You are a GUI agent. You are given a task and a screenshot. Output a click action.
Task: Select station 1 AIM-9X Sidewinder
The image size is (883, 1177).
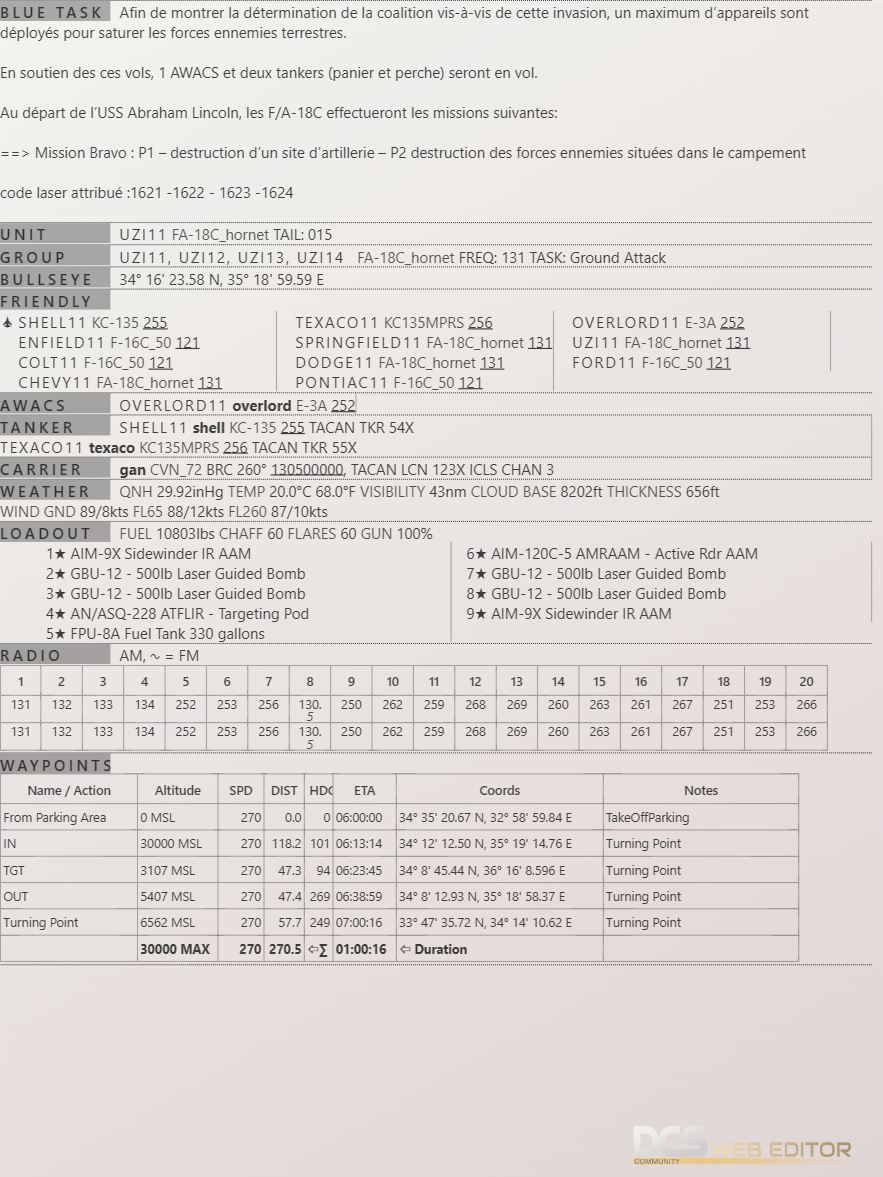tap(149, 554)
